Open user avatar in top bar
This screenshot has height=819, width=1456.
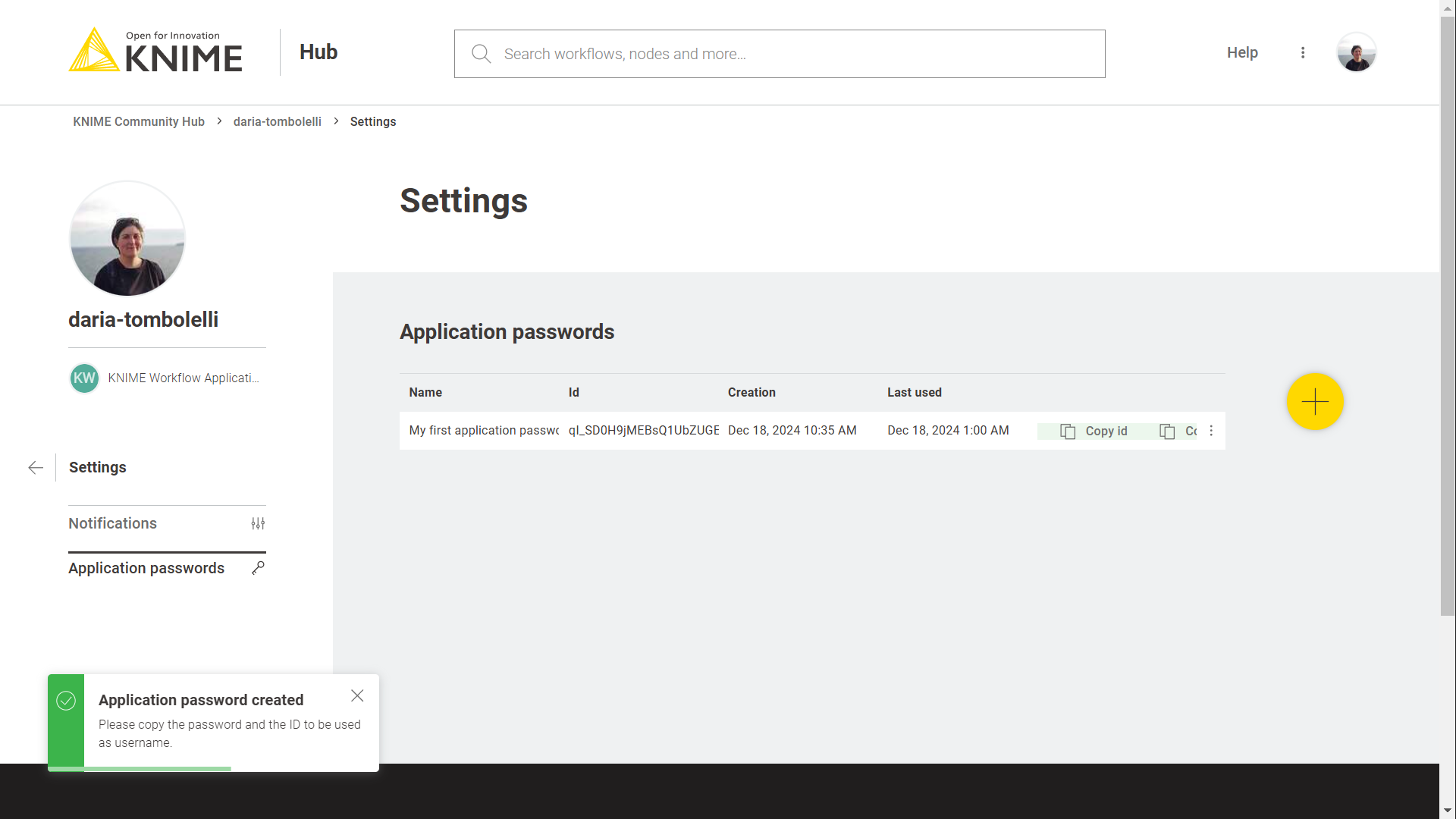pos(1356,52)
